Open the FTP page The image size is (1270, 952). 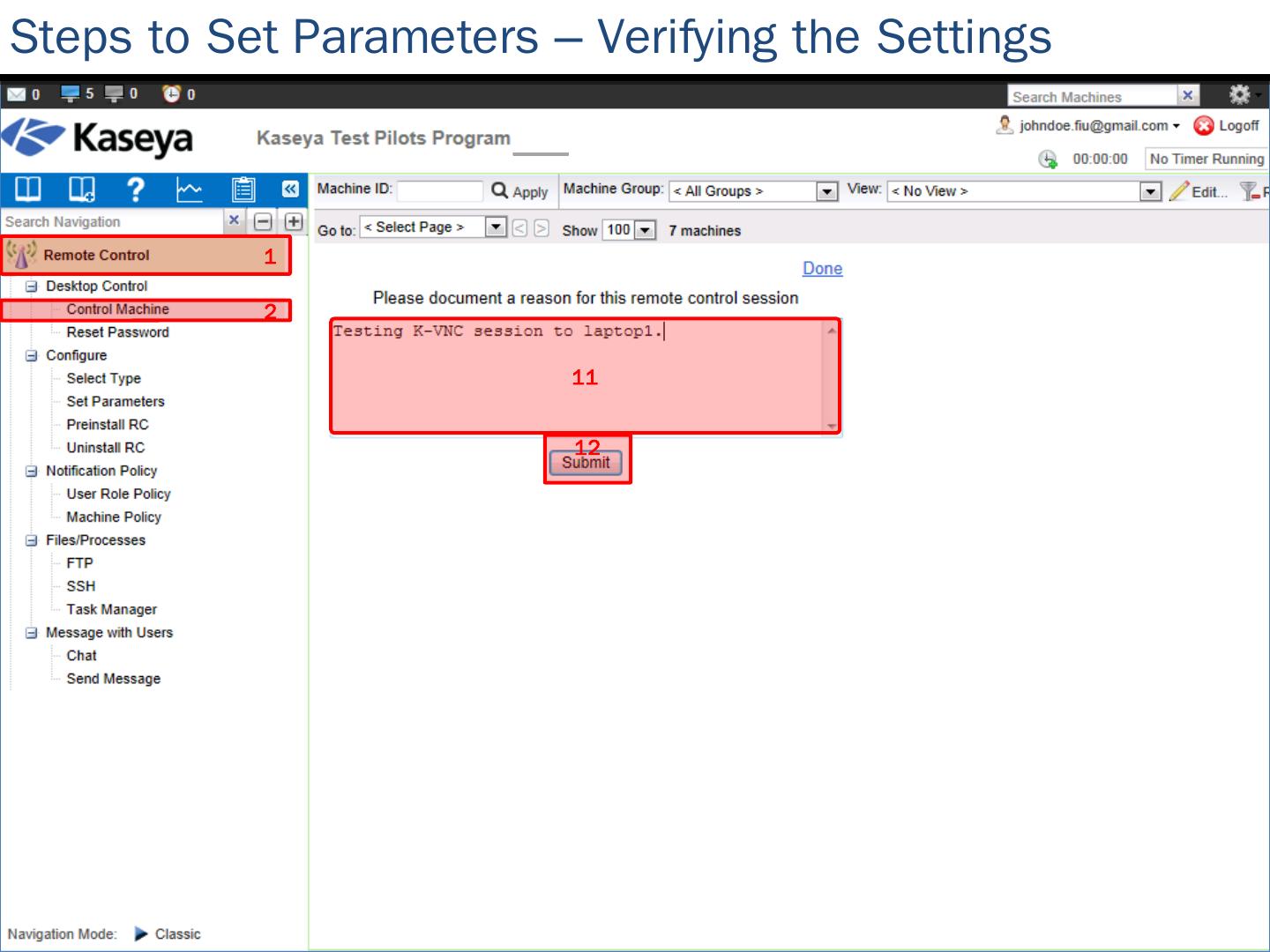[79, 563]
